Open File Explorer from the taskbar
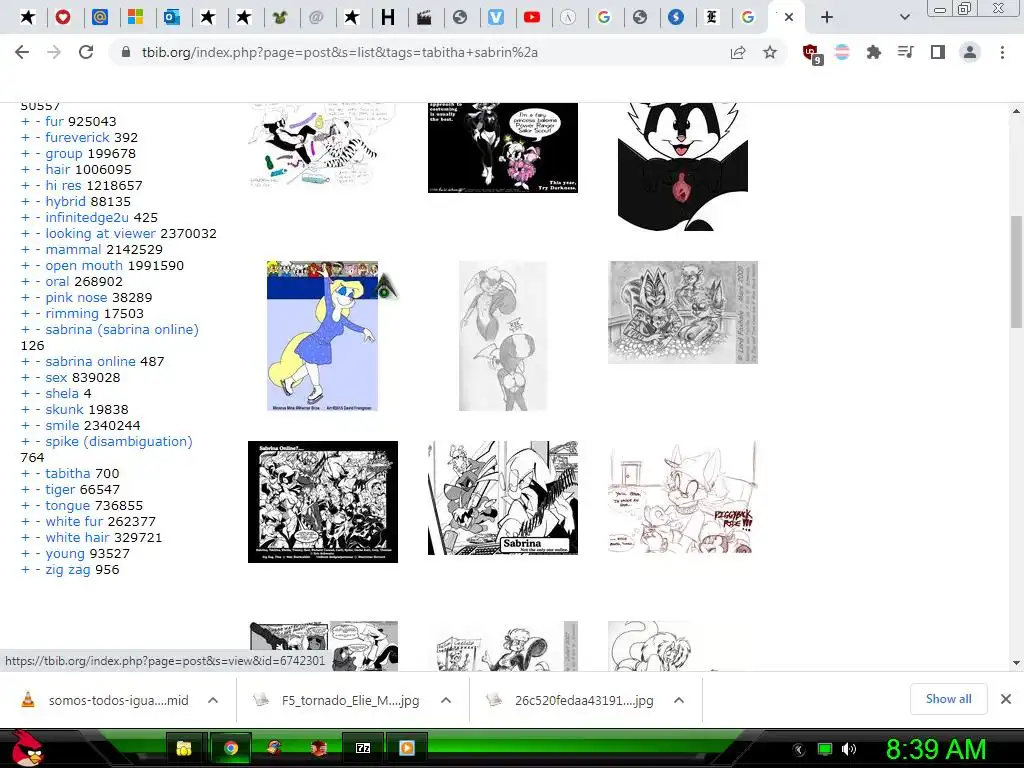The image size is (1024, 768). coord(185,748)
